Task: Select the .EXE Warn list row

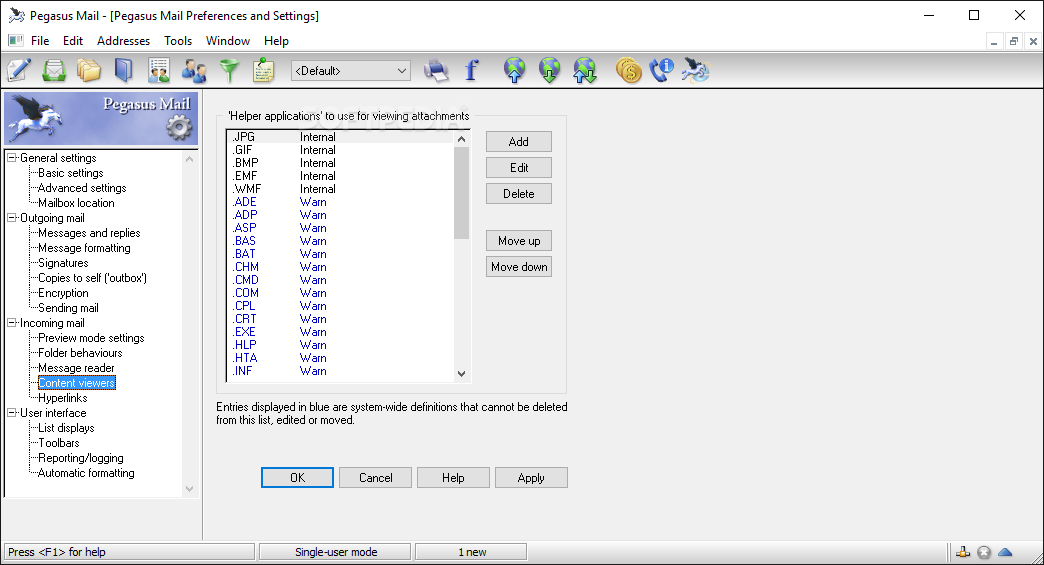Action: (340, 332)
